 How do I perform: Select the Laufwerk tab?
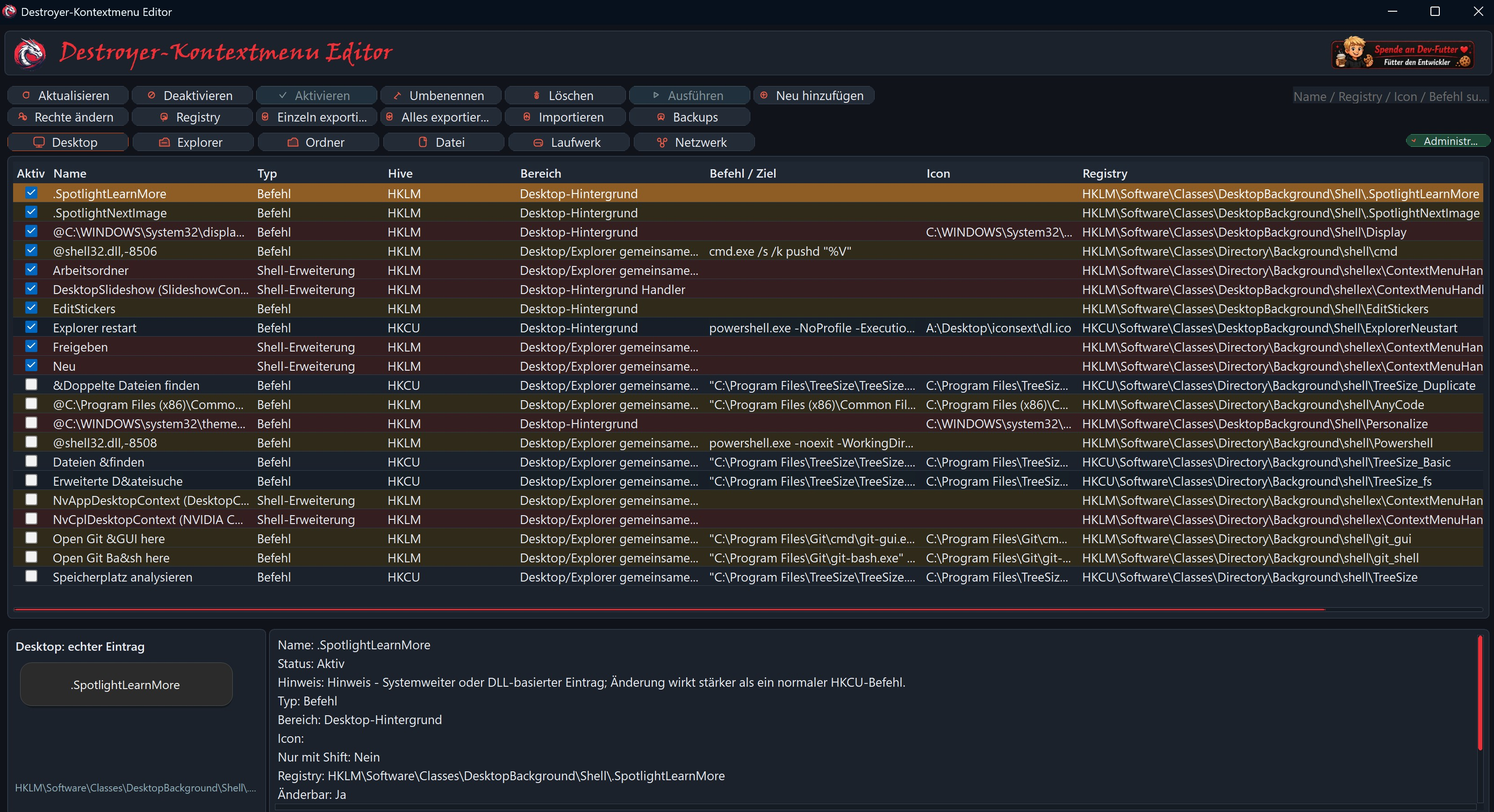coord(569,142)
